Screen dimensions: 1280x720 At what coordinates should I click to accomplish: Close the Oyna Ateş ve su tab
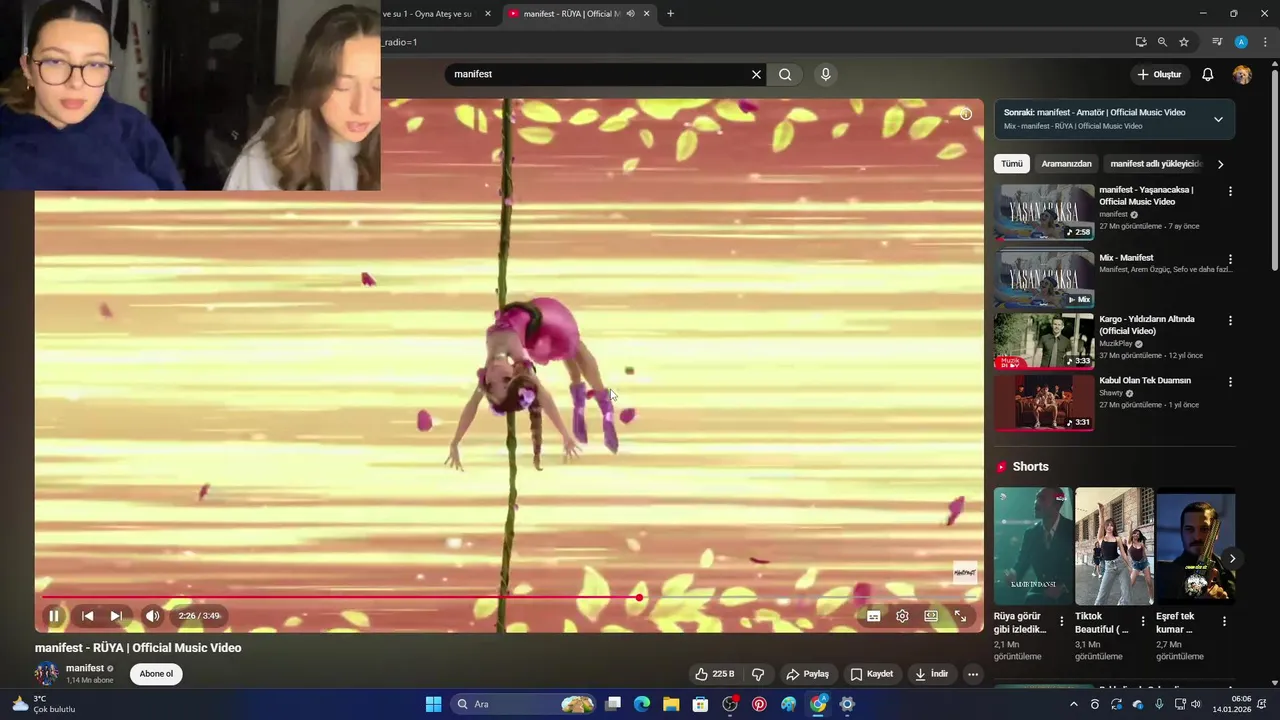[x=488, y=14]
